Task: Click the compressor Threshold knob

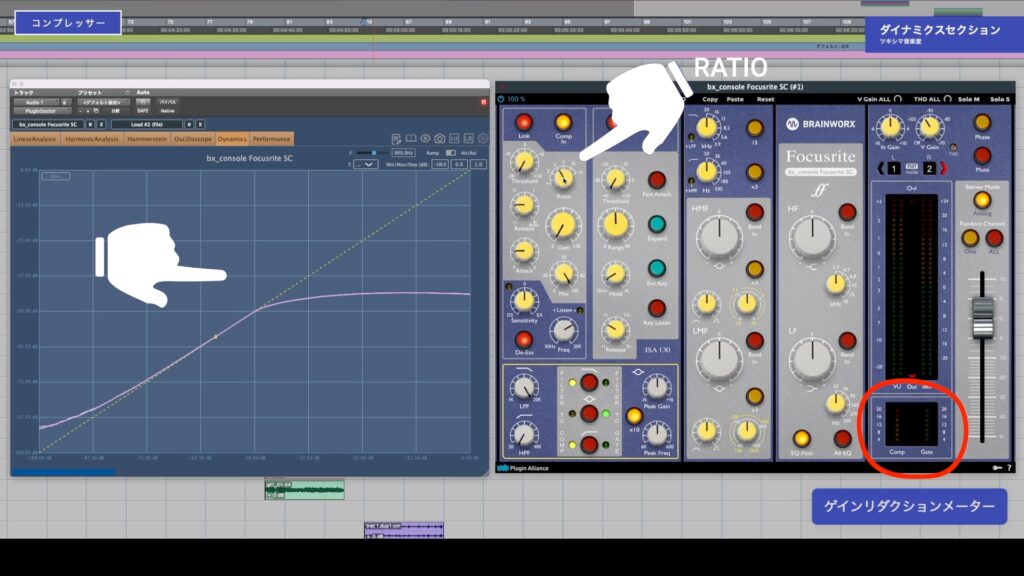Action: 524,162
